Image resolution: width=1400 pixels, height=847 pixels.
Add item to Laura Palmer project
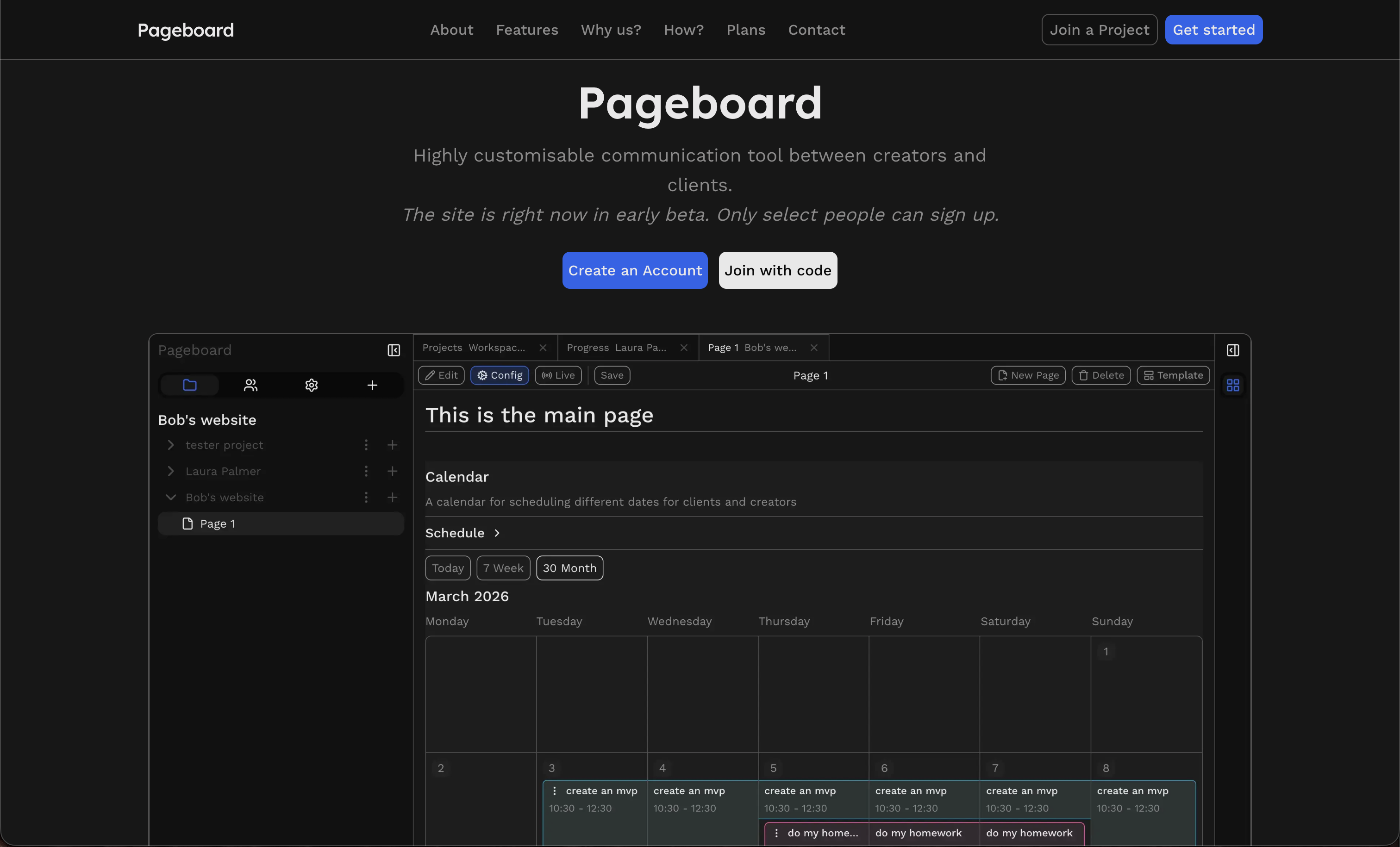click(x=392, y=471)
